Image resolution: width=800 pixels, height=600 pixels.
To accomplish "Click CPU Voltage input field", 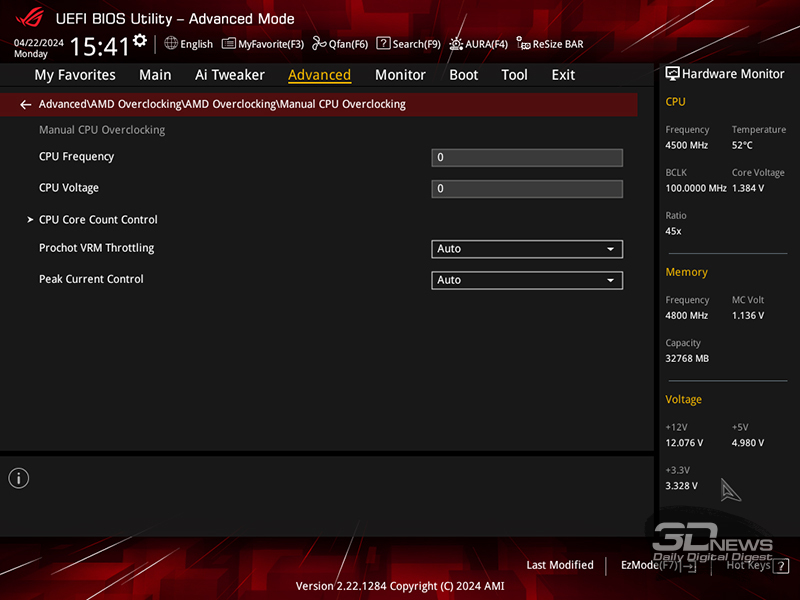I will (x=527, y=189).
